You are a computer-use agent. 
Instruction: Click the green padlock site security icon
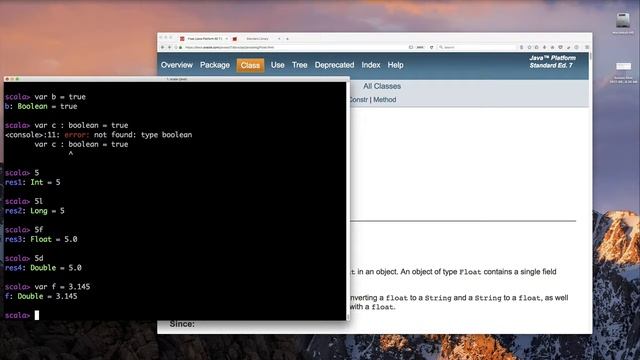pyautogui.click(x=180, y=47)
